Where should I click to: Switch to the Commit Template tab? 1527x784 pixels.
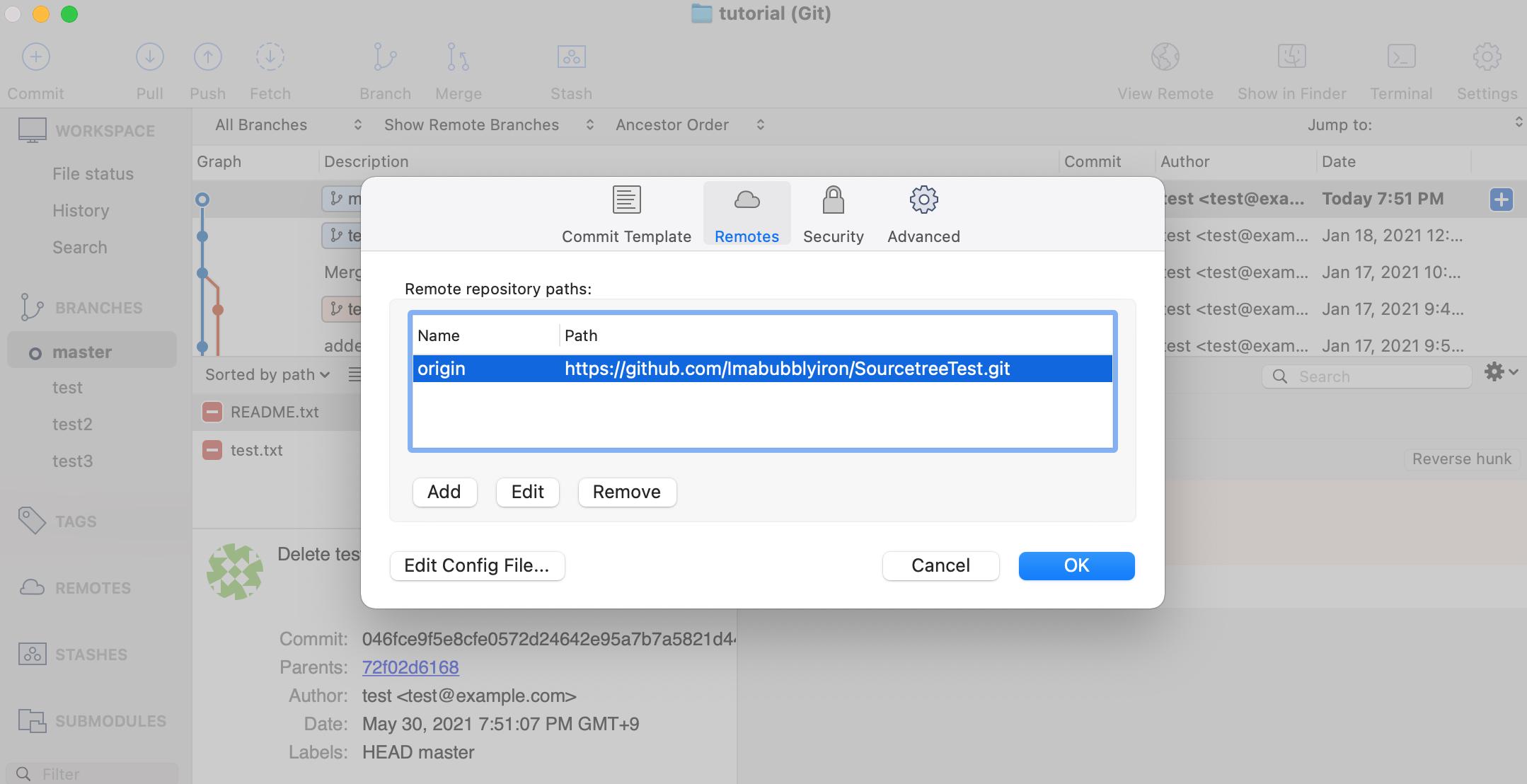click(x=626, y=214)
